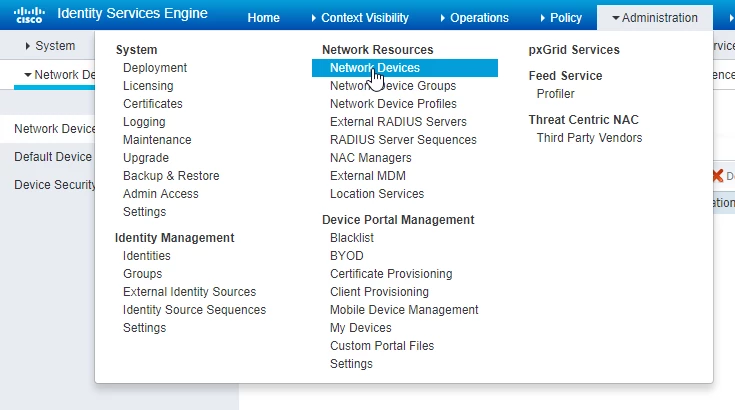Click the Identity Services Engine title
735x410 pixels.
click(x=132, y=13)
